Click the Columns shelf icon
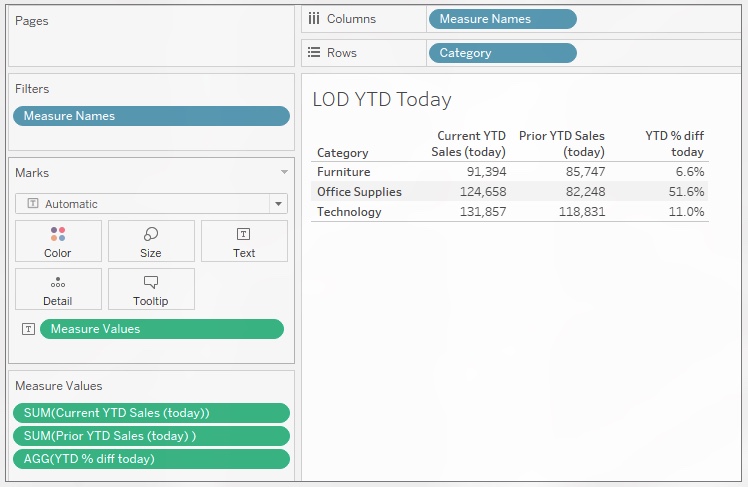Screen dimensions: 748x487 tap(314, 19)
